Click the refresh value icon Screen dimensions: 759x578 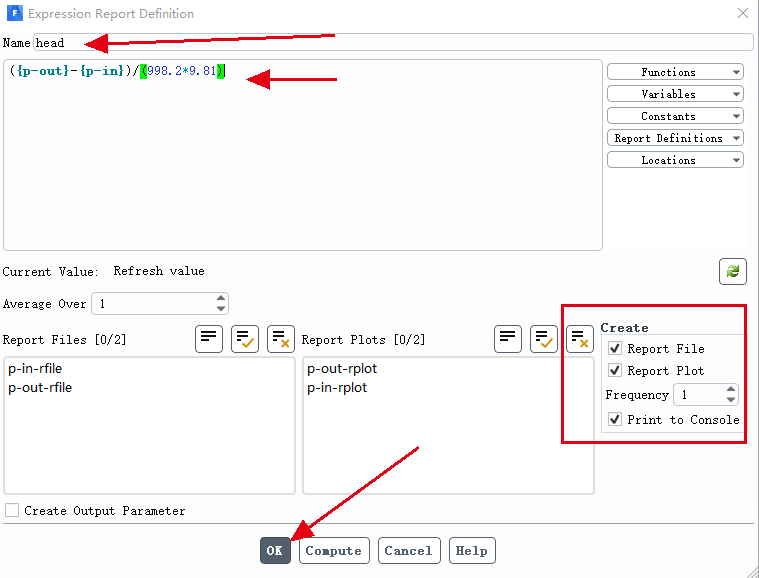(x=733, y=271)
